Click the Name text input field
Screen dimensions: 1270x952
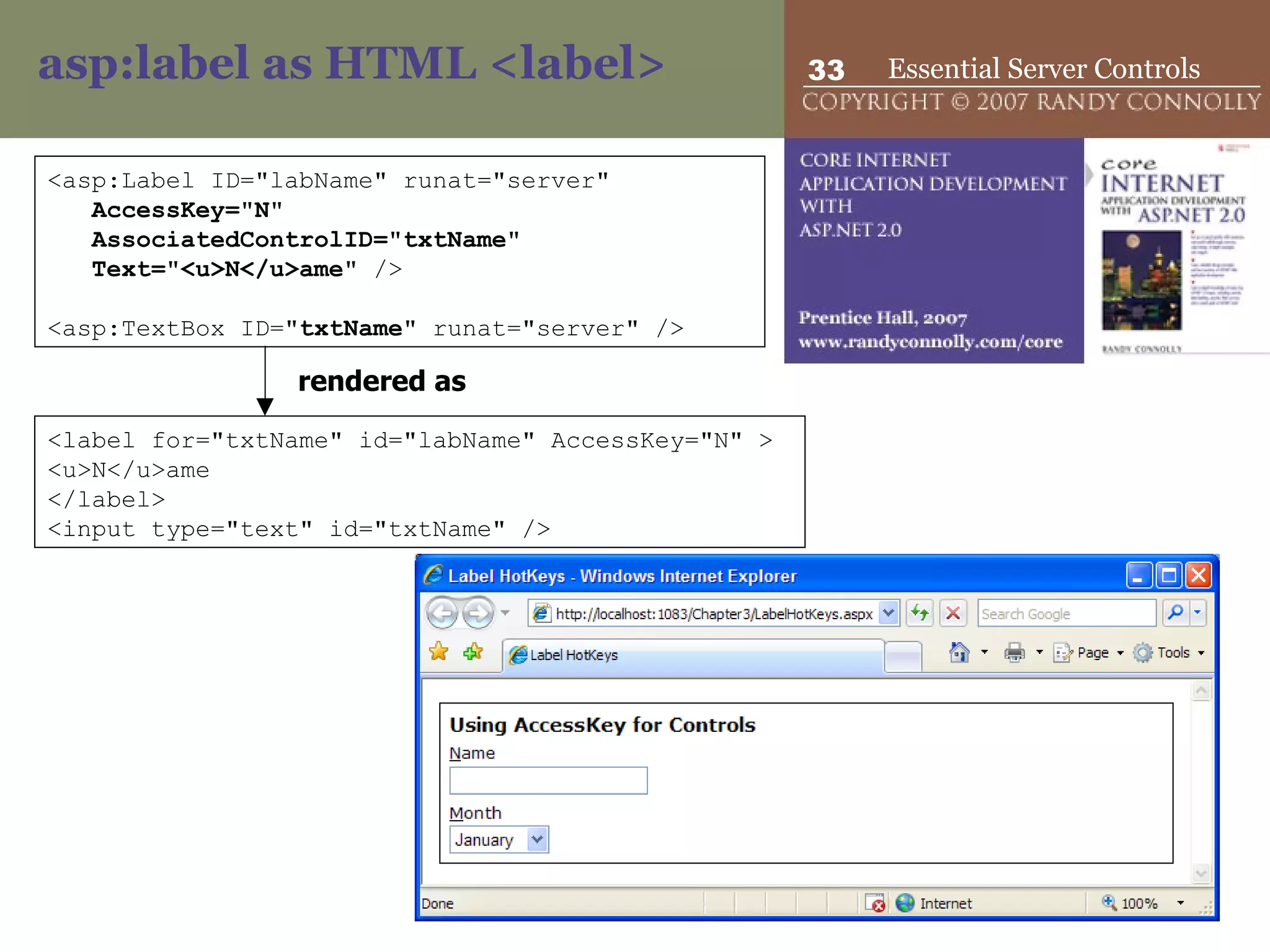(548, 780)
